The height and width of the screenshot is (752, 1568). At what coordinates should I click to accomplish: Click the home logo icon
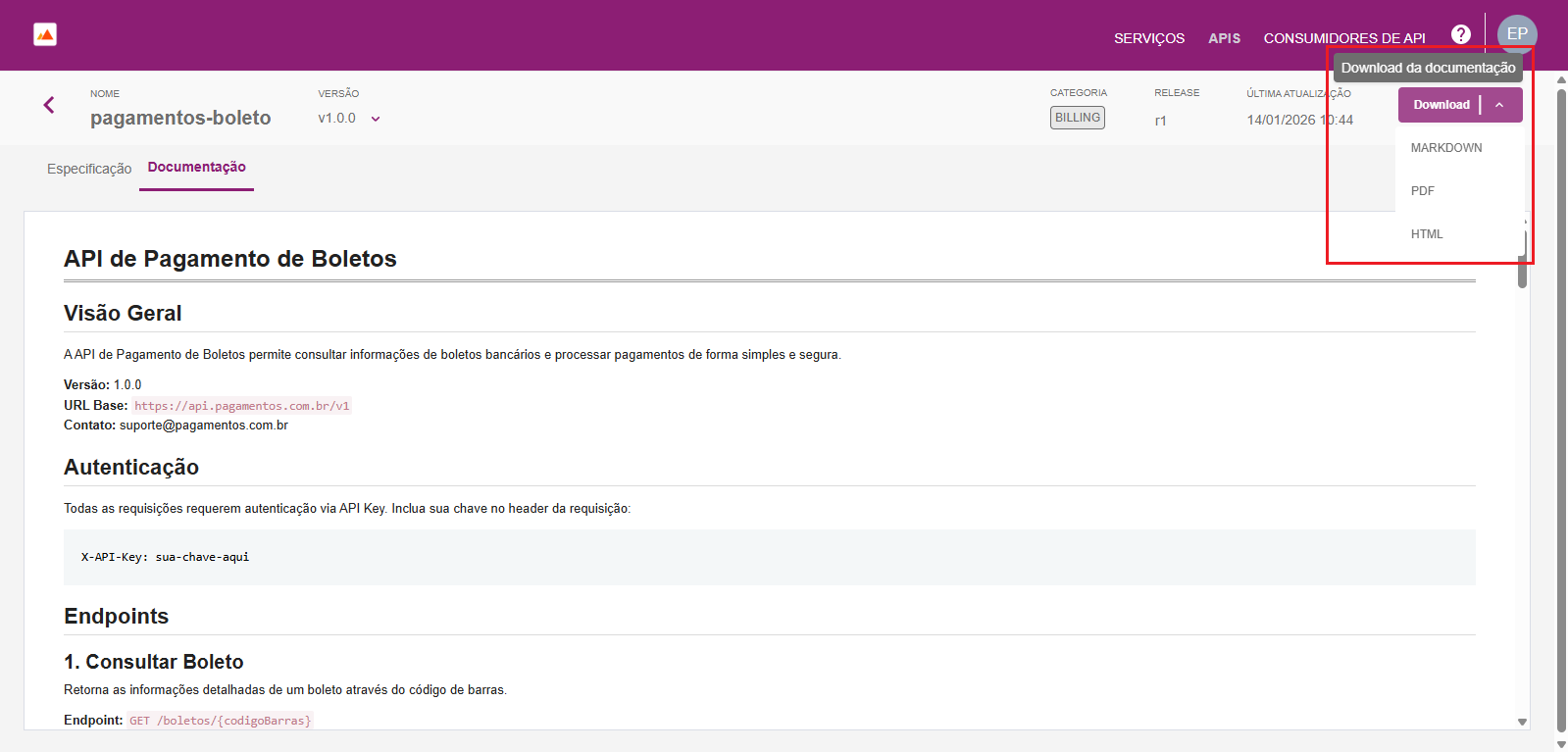click(45, 35)
